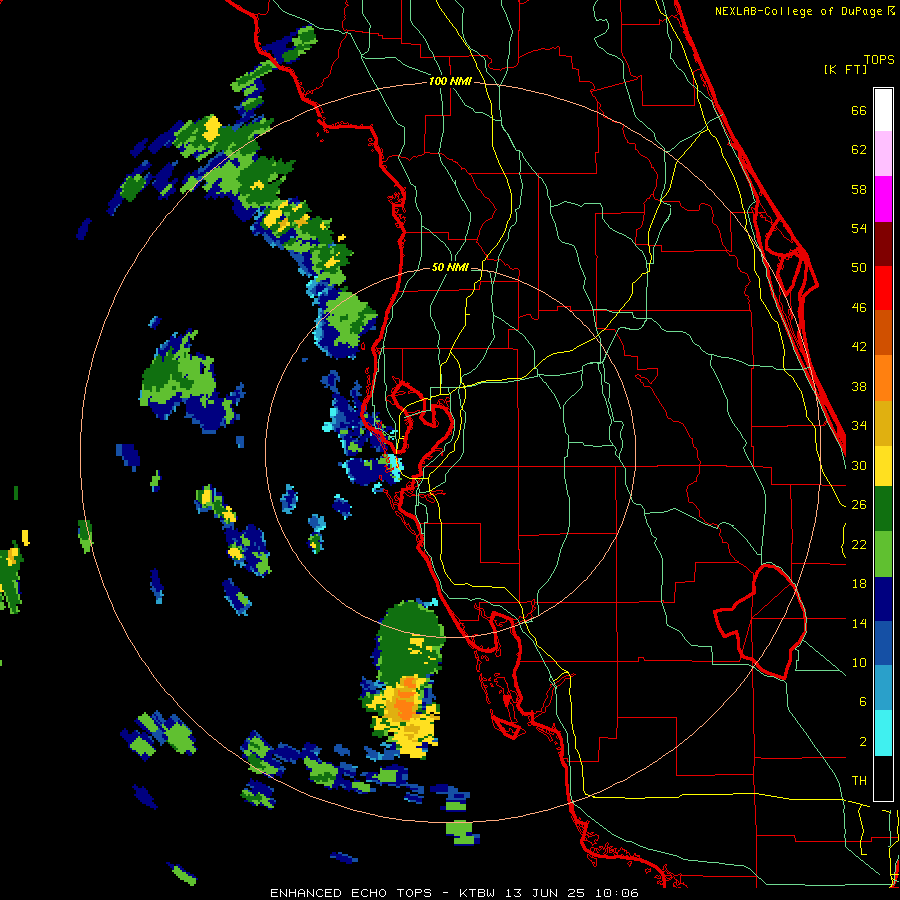The height and width of the screenshot is (900, 900).
Task: Click the '[K FT]' legend units label
Action: pos(845,69)
